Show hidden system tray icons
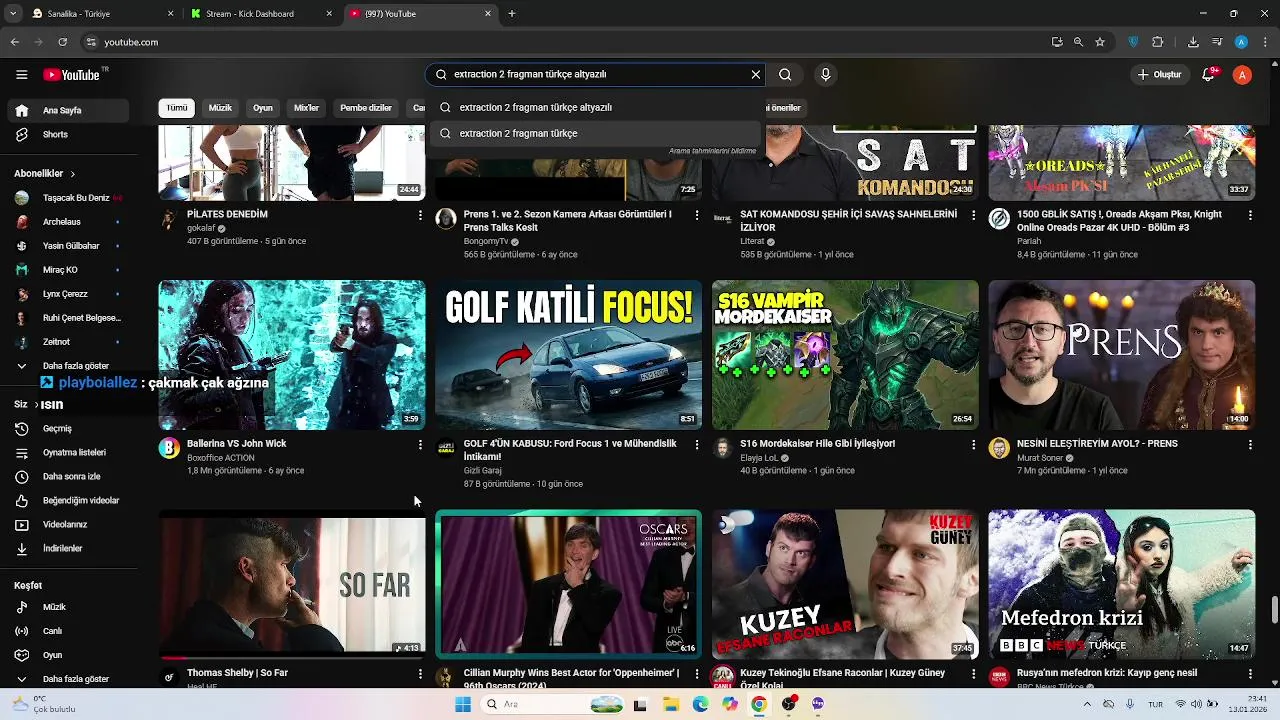Image resolution: width=1280 pixels, height=720 pixels. point(1087,704)
